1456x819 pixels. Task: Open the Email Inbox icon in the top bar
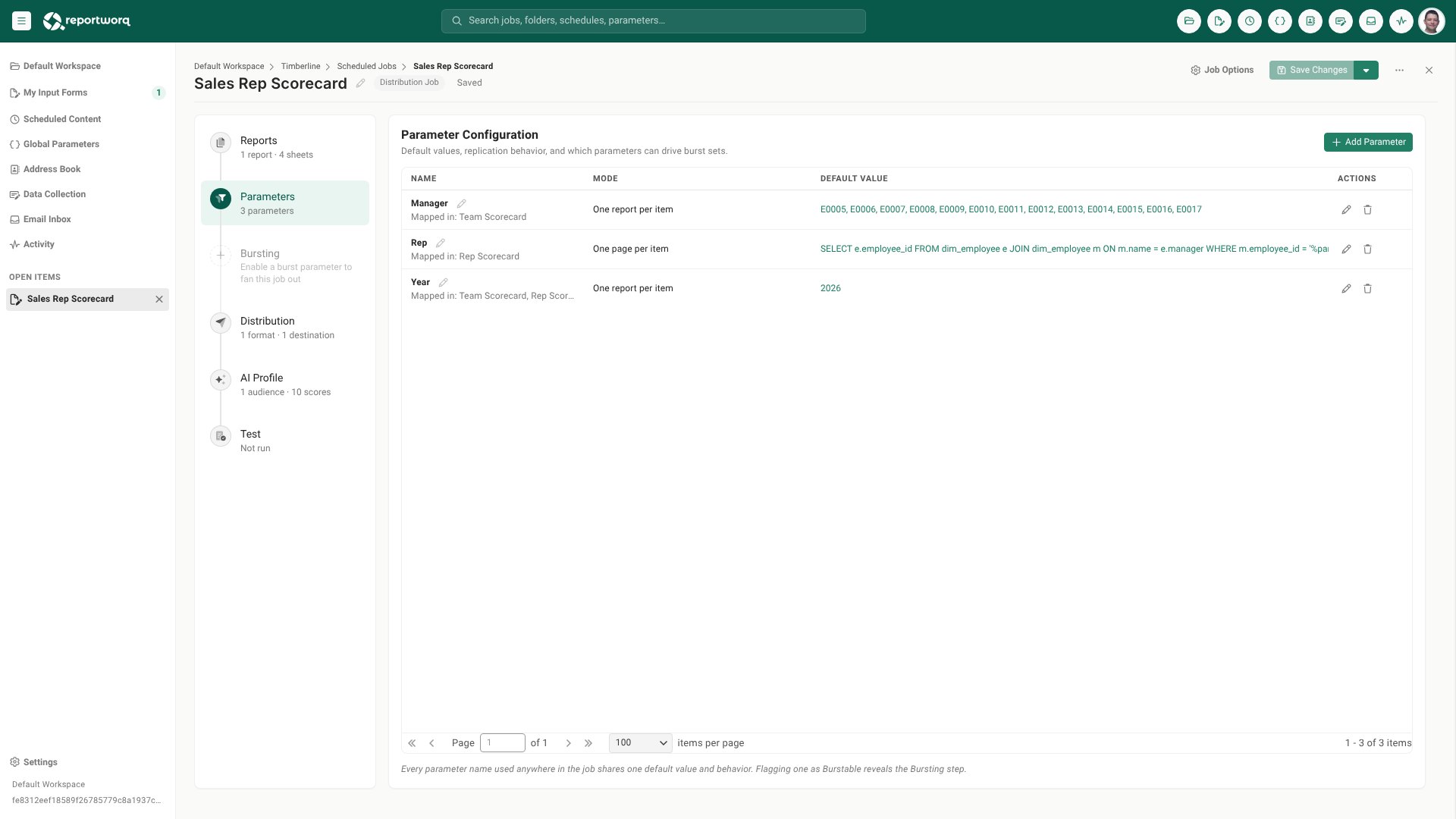coord(1371,21)
